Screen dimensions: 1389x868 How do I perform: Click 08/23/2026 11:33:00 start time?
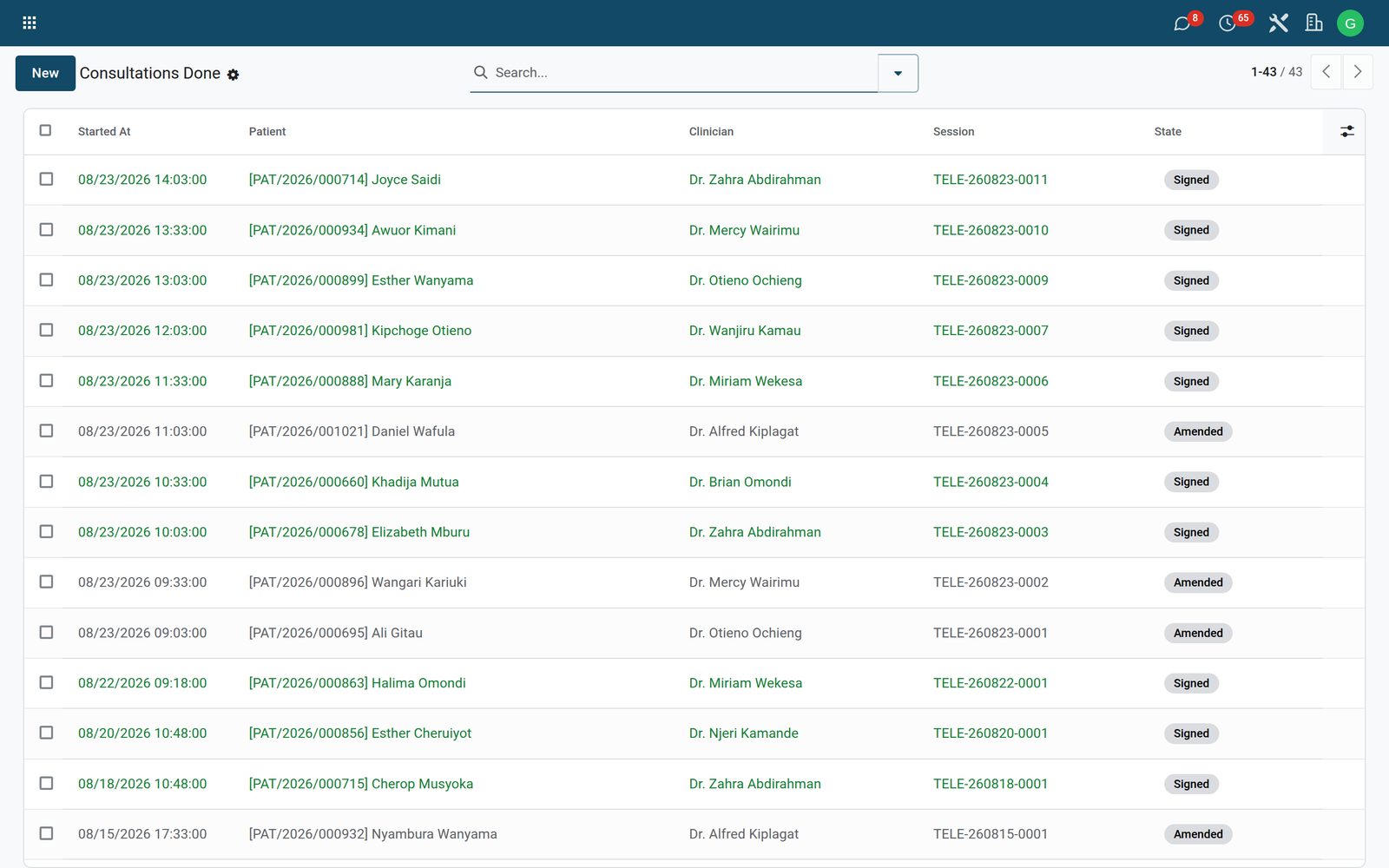(x=142, y=381)
